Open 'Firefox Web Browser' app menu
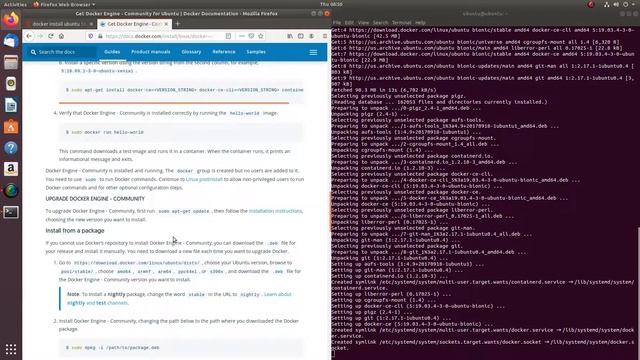The height and width of the screenshot is (360, 640). point(64,4)
